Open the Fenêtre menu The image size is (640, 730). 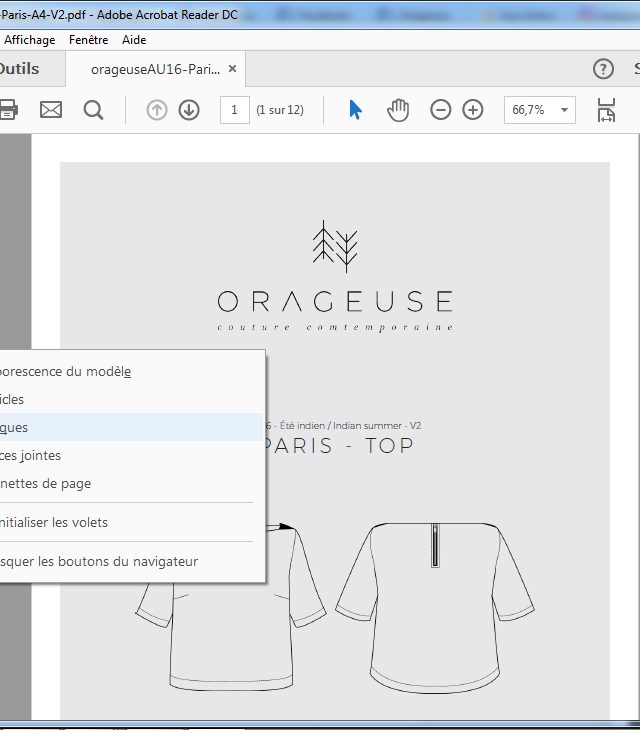(88, 40)
